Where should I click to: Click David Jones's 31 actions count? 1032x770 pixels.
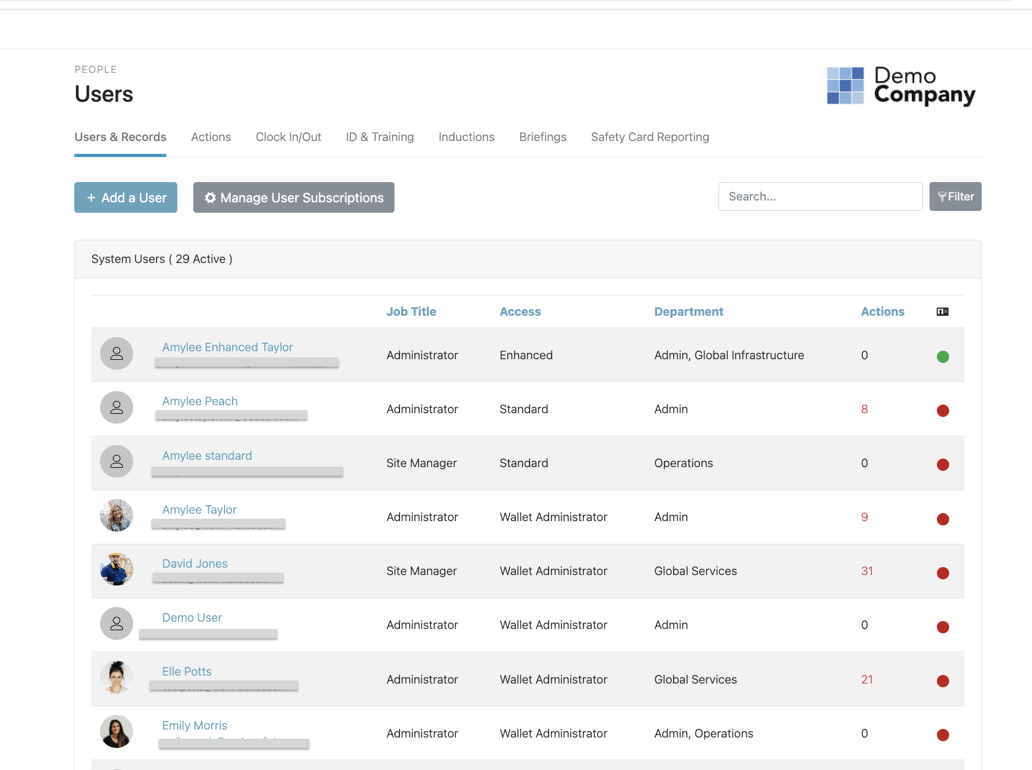tap(867, 571)
